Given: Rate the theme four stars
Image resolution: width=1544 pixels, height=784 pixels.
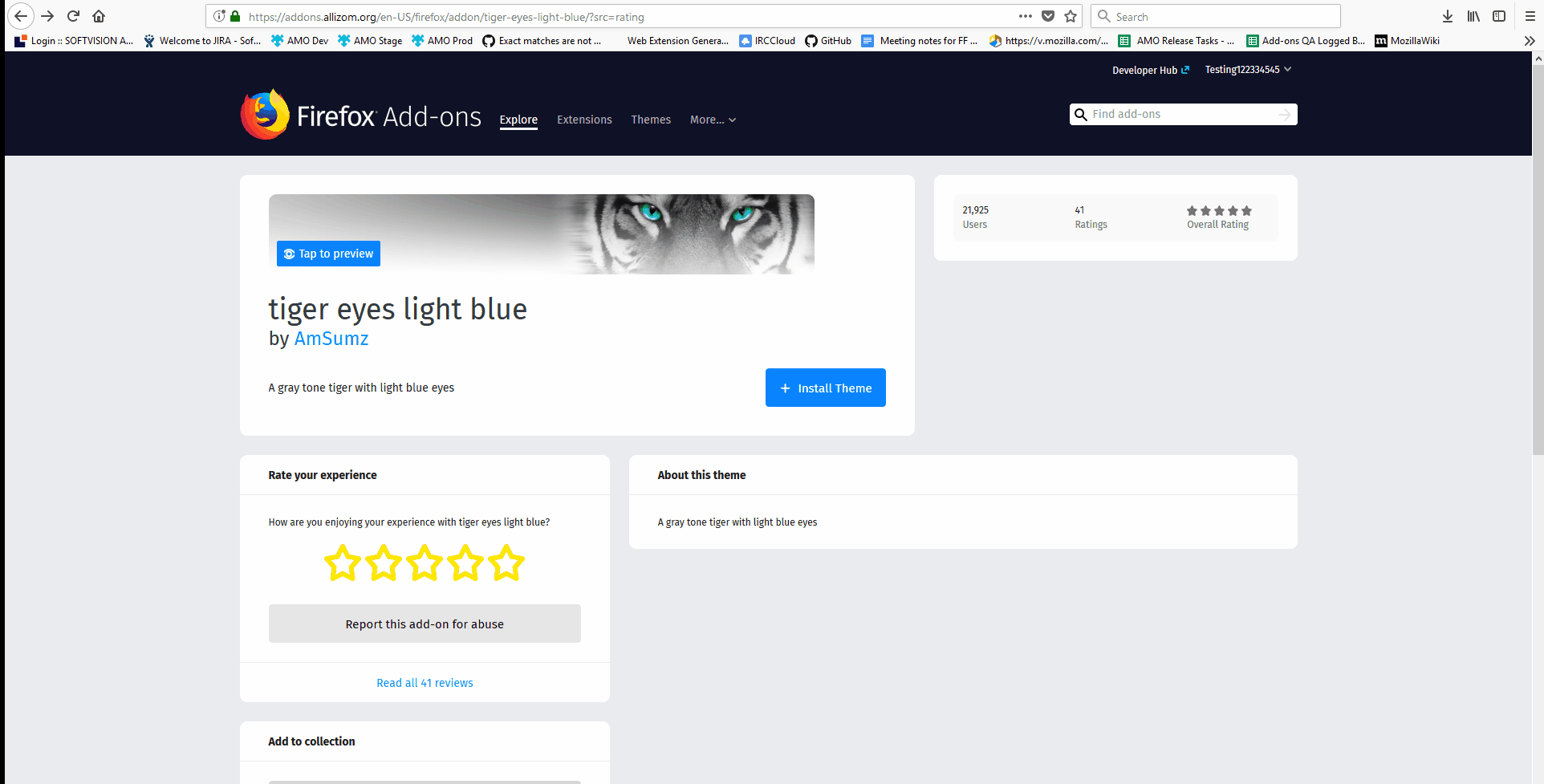Looking at the screenshot, I should [x=465, y=563].
